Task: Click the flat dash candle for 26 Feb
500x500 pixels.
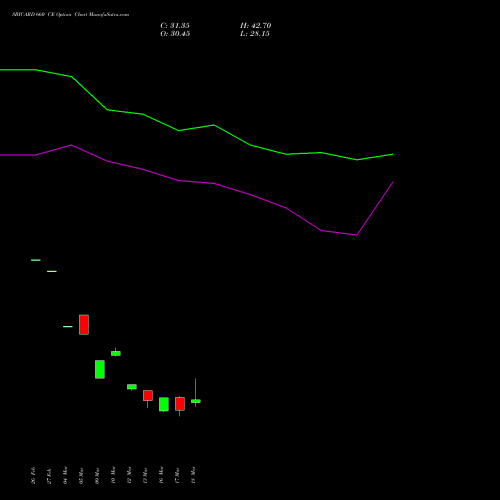Action: tap(36, 260)
